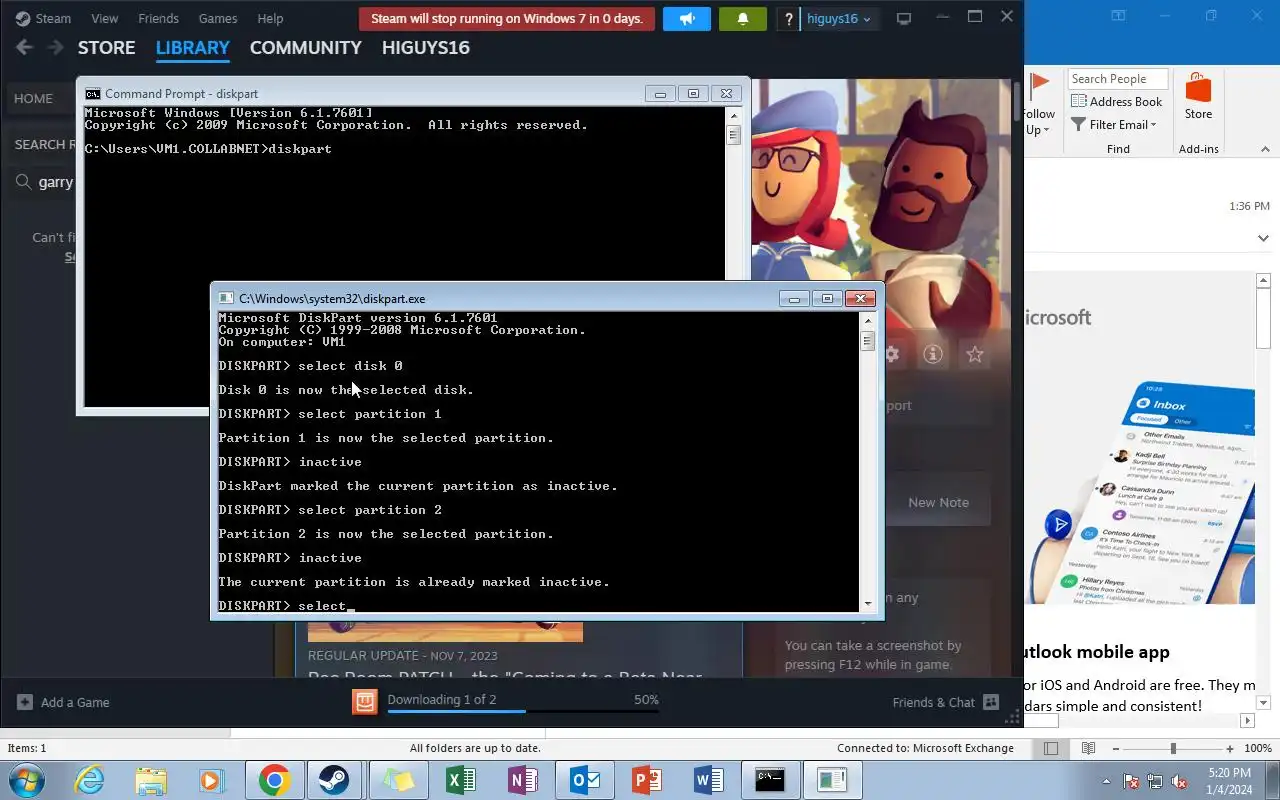Open Google Chrome from the taskbar
Screen dimensions: 1280x800
274,780
